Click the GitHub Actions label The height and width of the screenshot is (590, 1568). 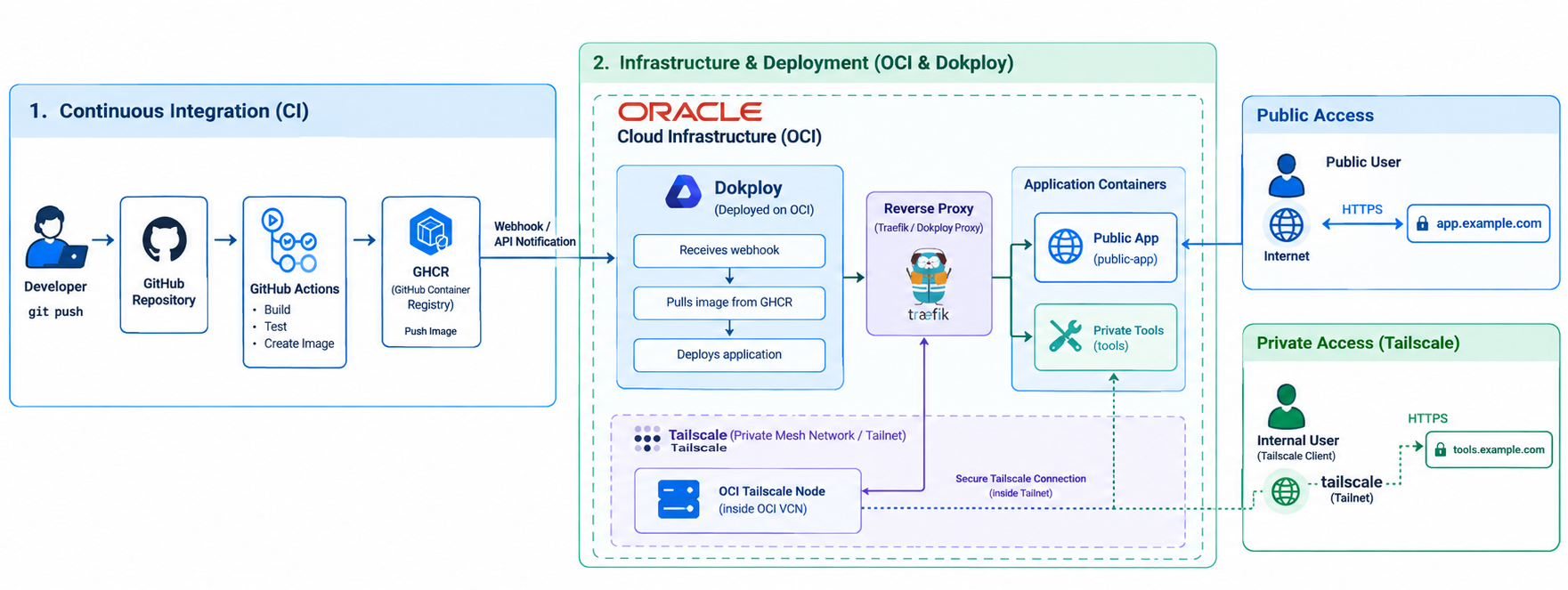[295, 289]
